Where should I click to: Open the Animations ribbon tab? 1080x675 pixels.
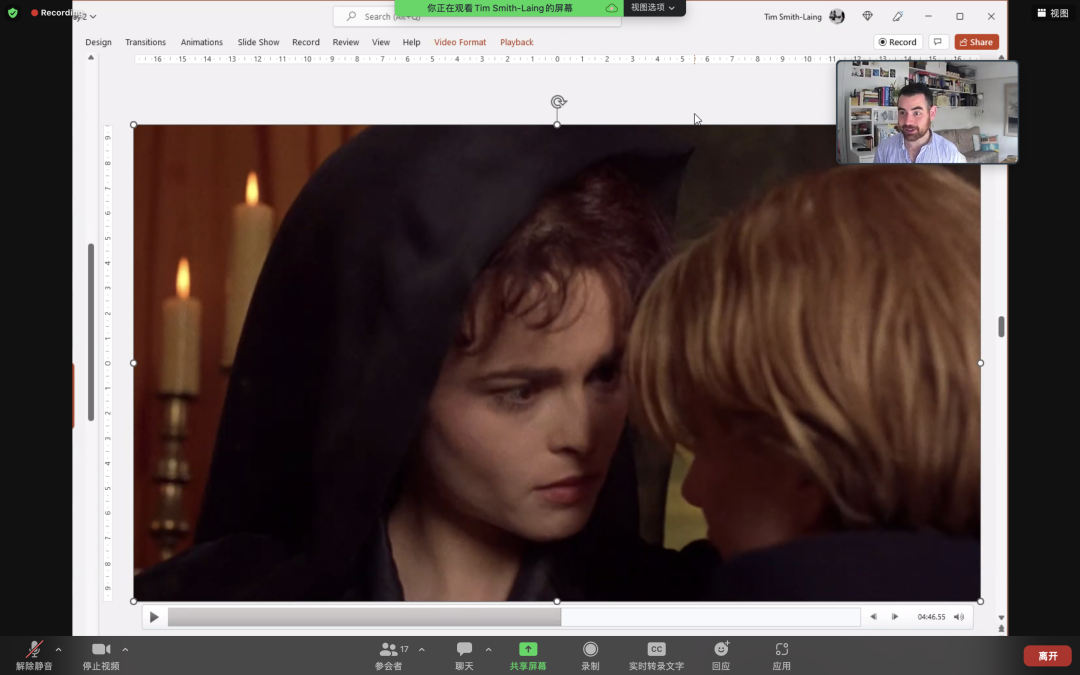202,42
